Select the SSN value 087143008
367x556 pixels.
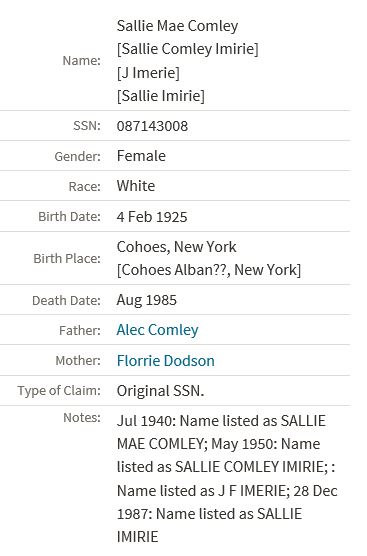152,126
